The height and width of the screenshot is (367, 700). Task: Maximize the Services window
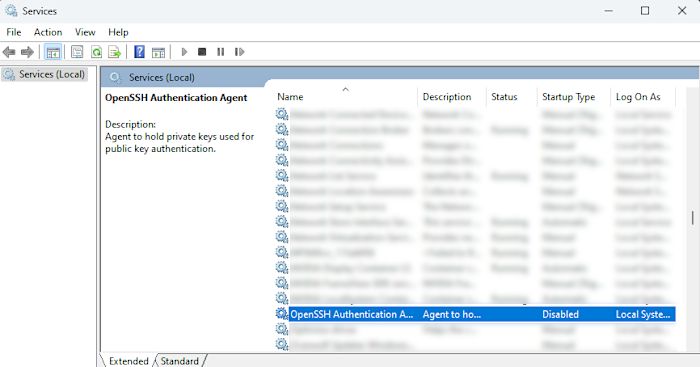645,11
